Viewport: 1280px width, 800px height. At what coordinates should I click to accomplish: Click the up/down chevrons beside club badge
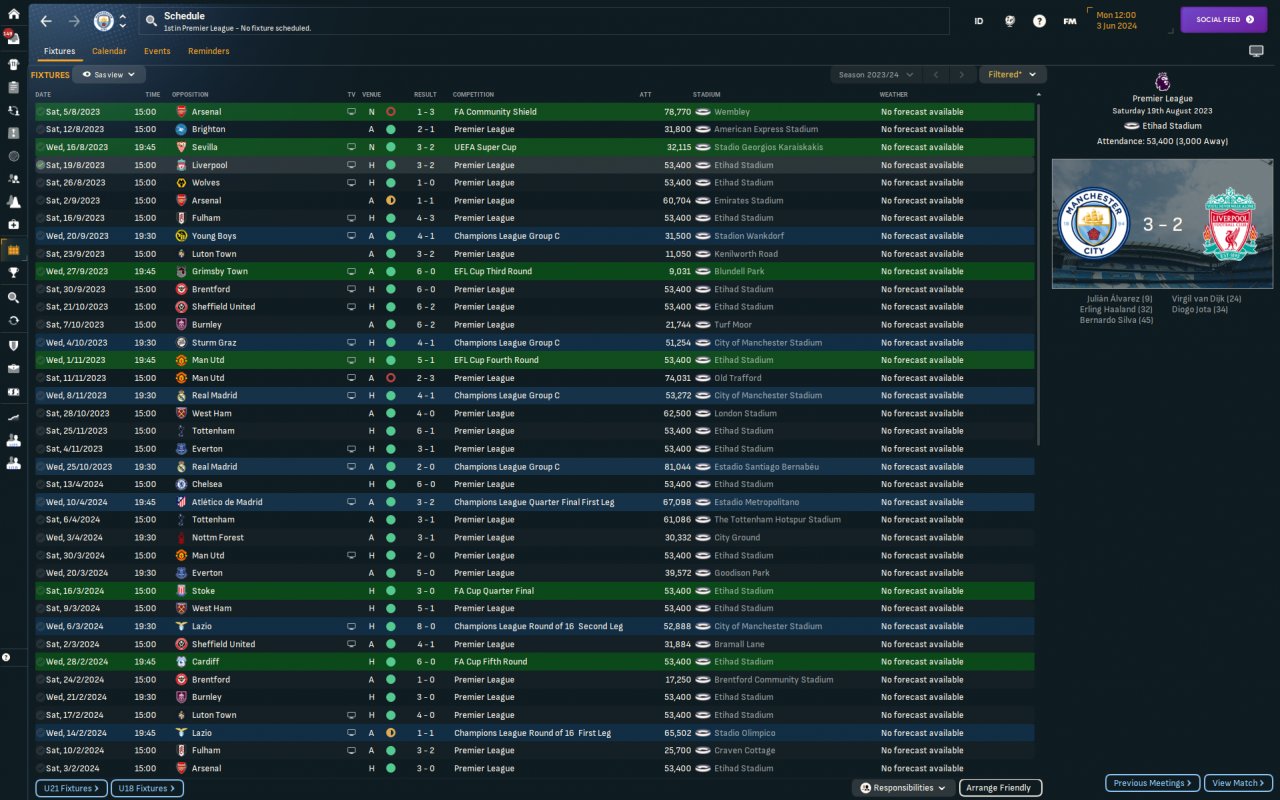pos(122,21)
